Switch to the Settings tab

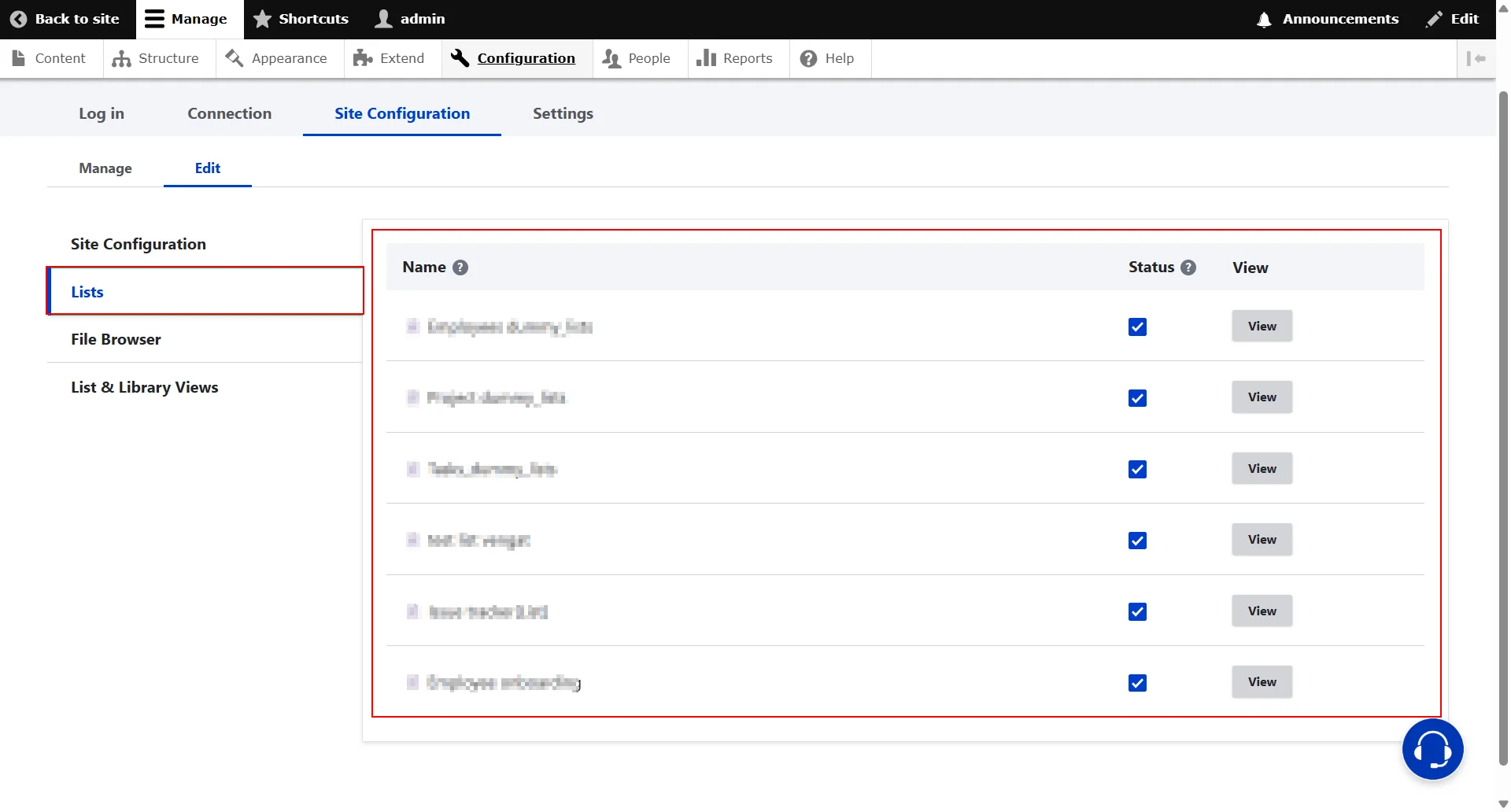[562, 113]
